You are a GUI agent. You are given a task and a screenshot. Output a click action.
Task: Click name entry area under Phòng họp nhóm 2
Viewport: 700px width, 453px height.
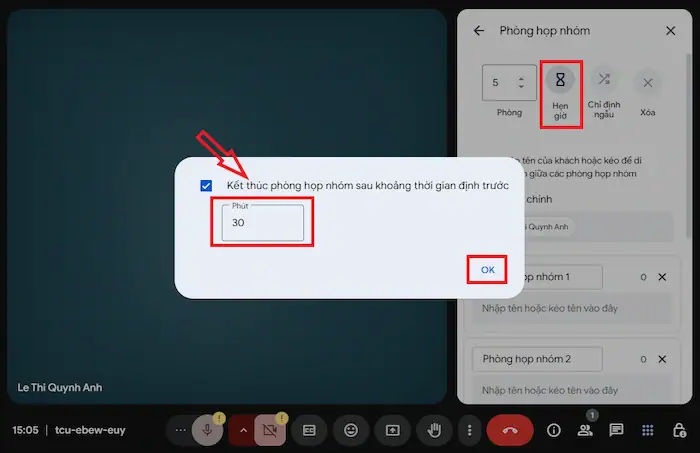pos(571,391)
